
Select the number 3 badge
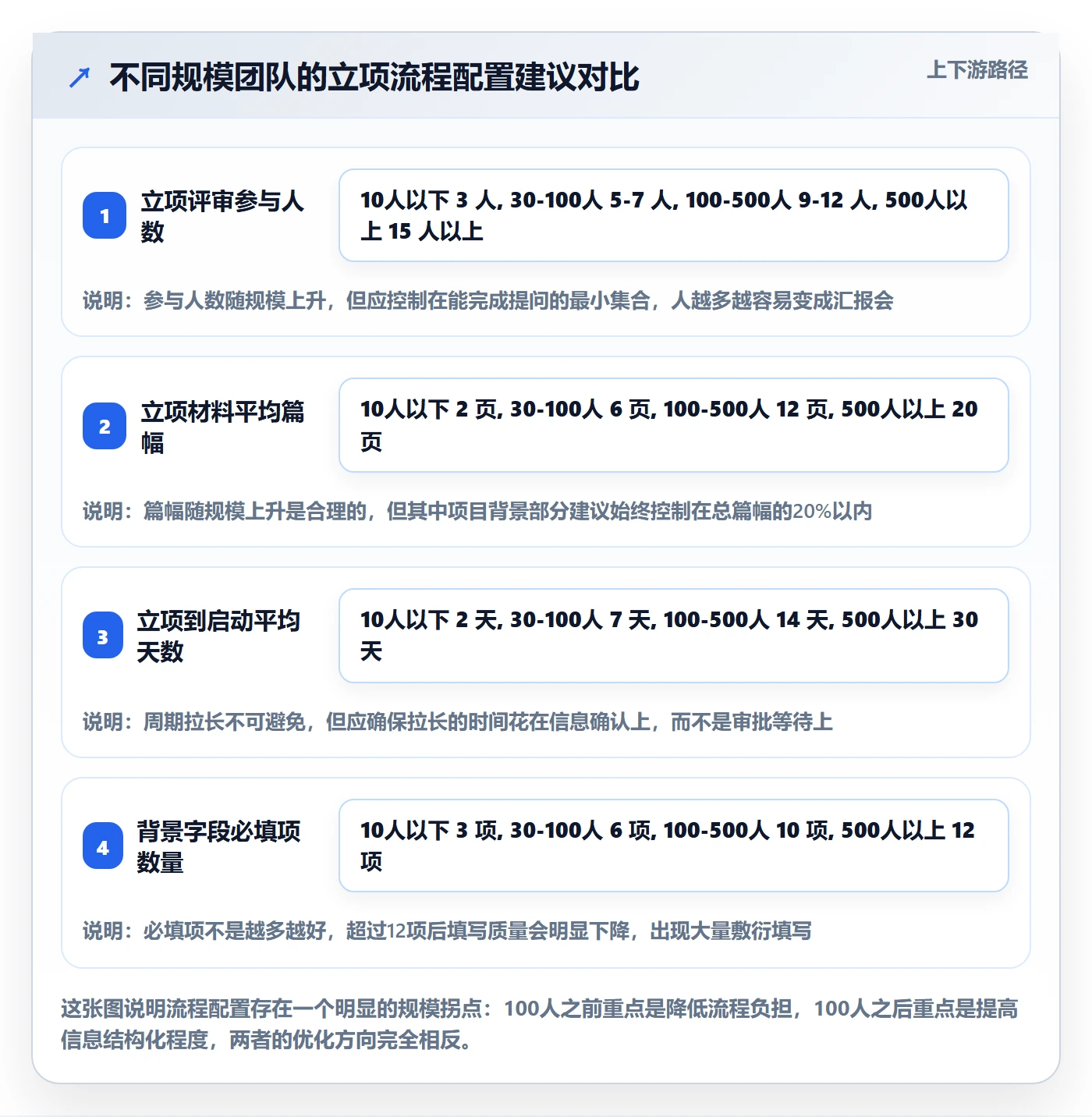coord(103,635)
